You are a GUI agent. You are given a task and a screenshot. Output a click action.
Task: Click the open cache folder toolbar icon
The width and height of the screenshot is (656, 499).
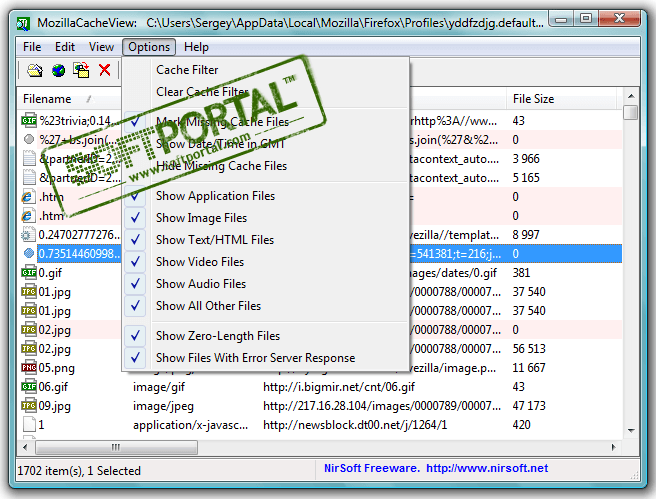click(x=35, y=70)
